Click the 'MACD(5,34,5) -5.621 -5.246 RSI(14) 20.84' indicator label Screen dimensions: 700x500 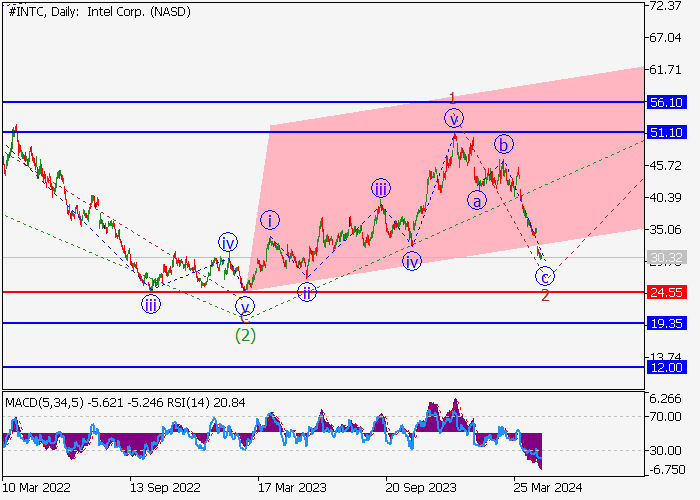(x=125, y=403)
